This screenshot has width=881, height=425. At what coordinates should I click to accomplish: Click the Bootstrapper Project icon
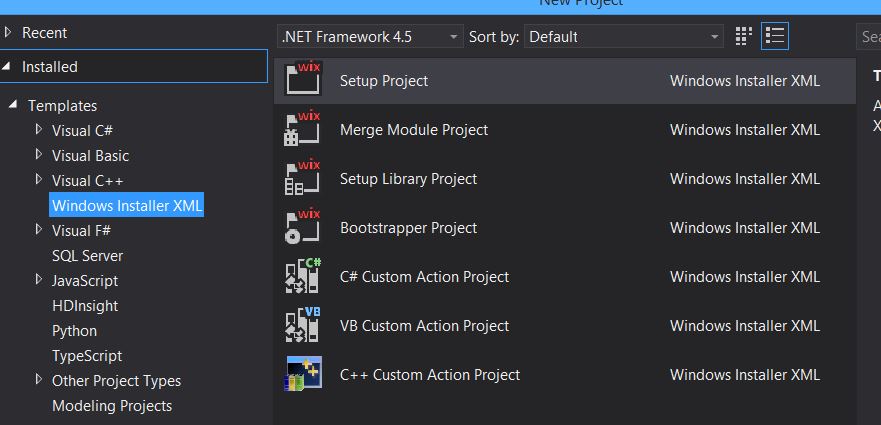coord(302,227)
